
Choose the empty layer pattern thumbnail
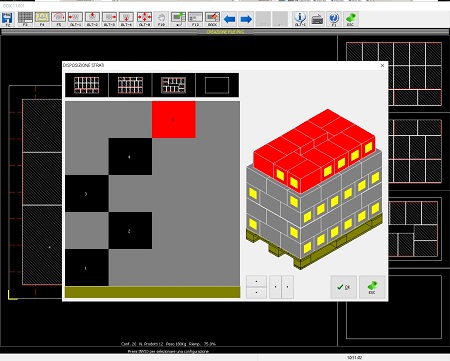coord(217,85)
